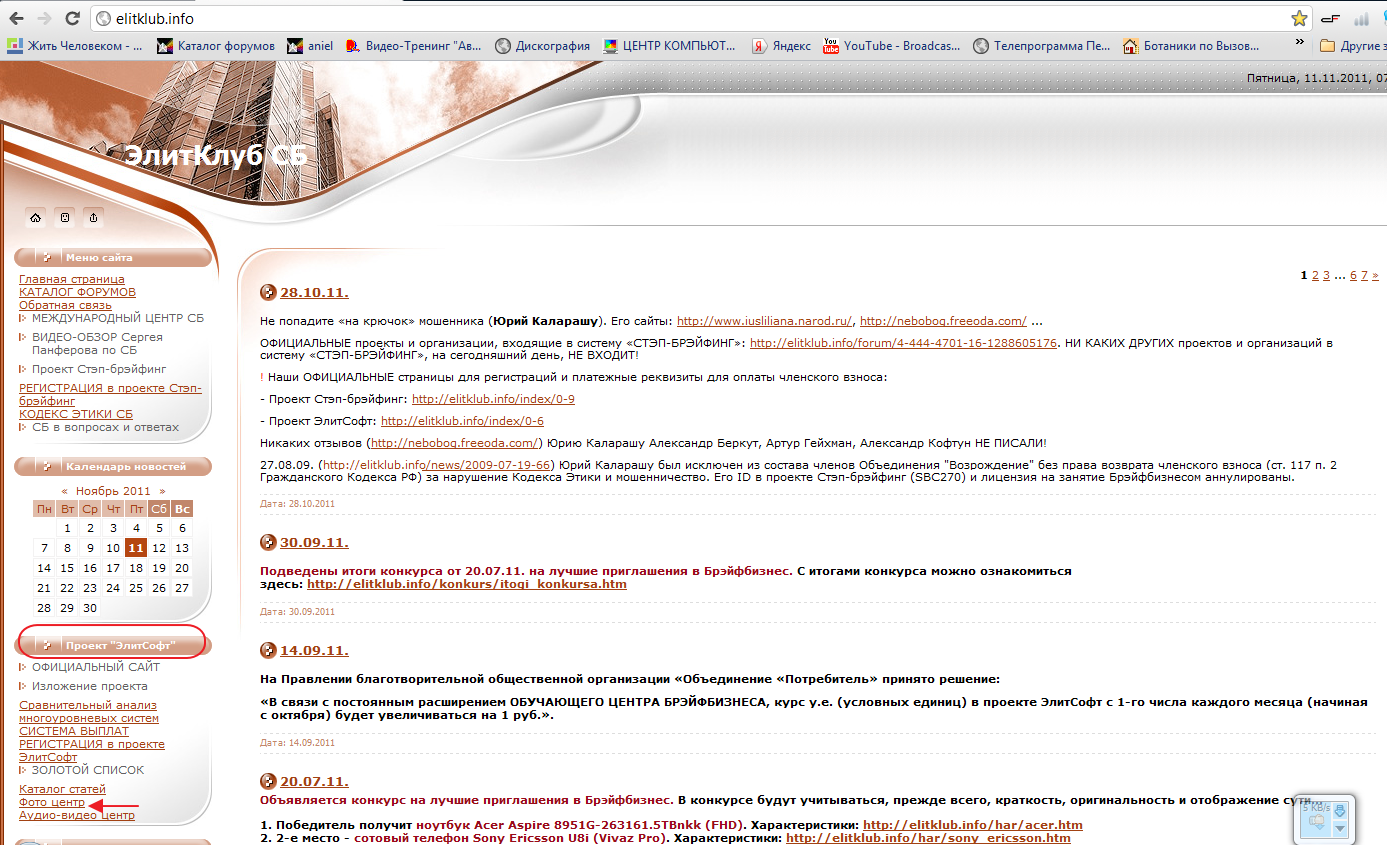Click the » next page link
Image resolution: width=1387 pixels, height=845 pixels.
[x=1376, y=275]
